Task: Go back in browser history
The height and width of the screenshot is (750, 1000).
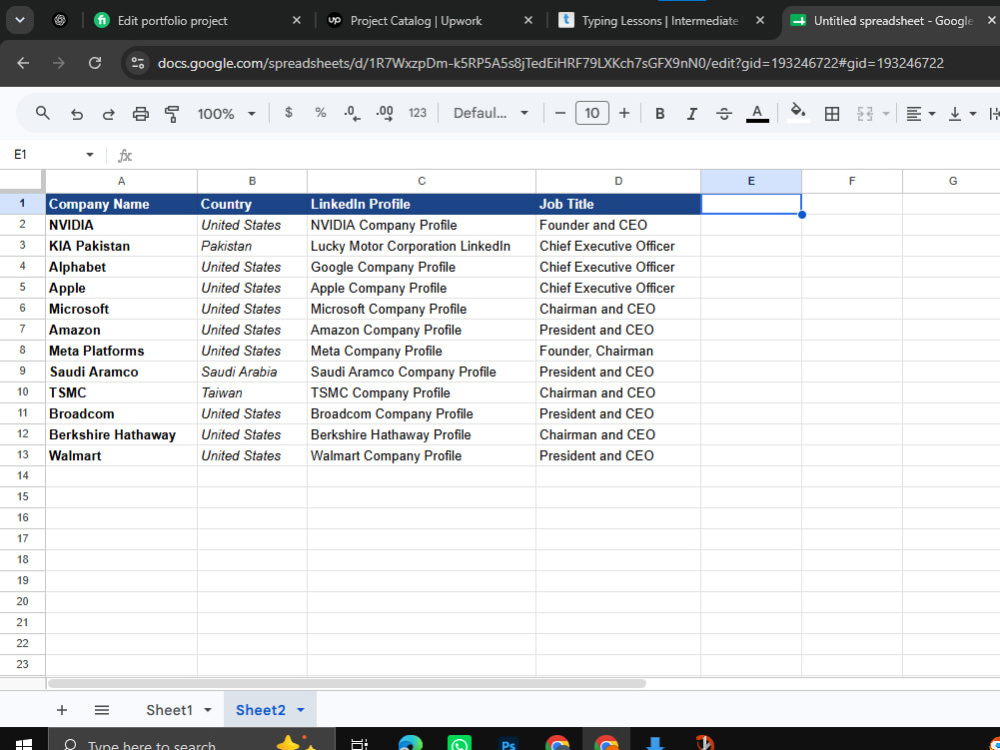Action: pos(23,63)
